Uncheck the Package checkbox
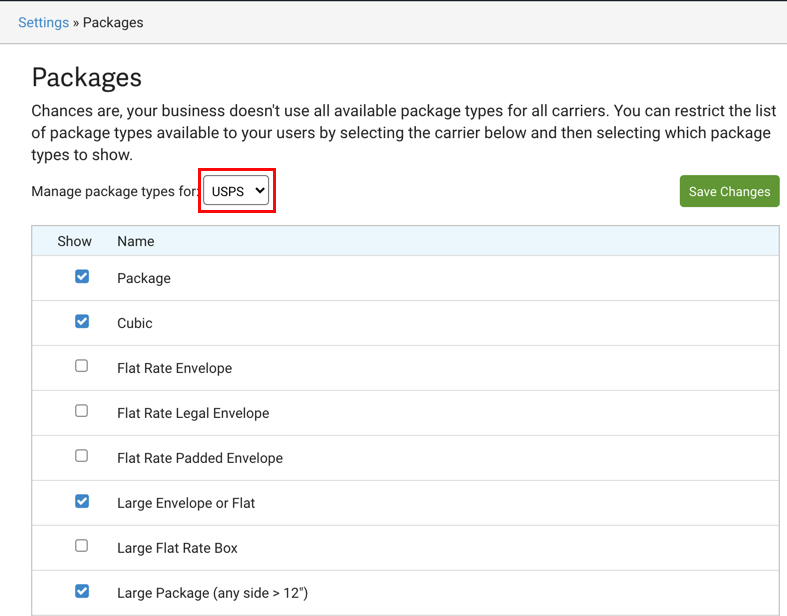Screen dimensions: 787x616 82,277
